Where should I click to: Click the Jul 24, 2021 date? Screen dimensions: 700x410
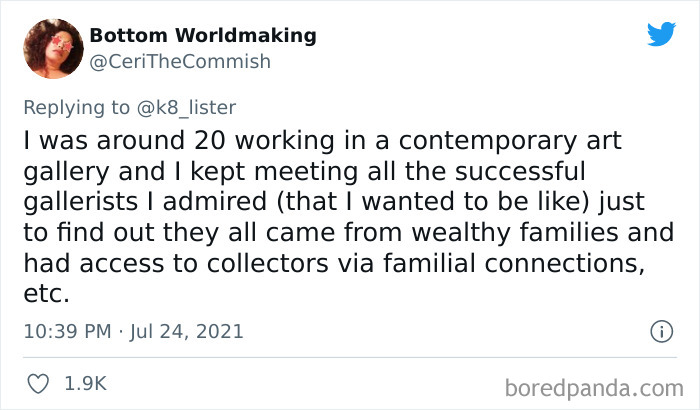tap(187, 331)
